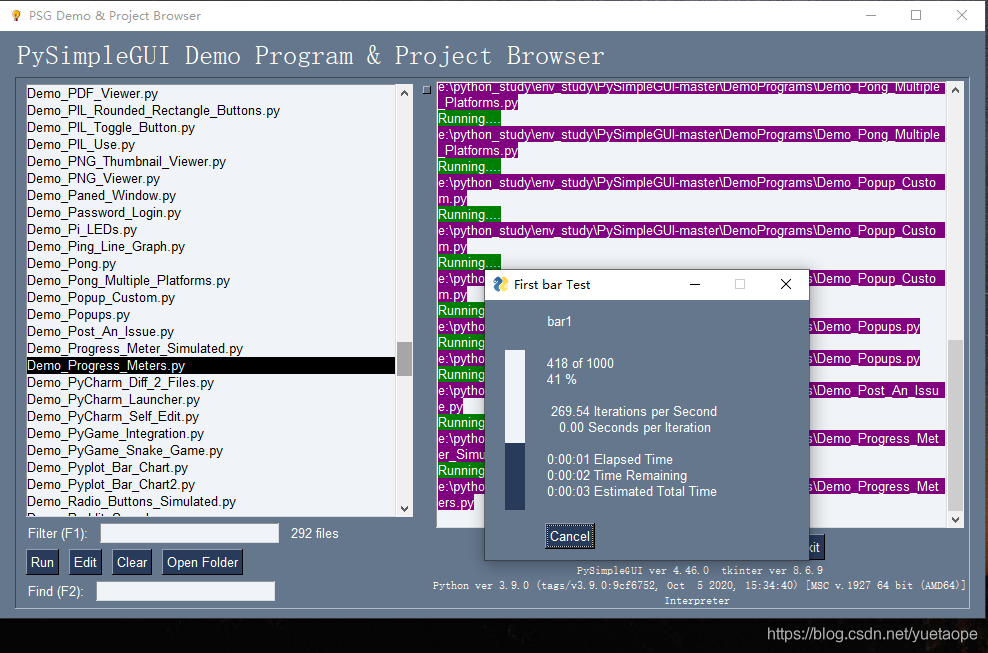The image size is (988, 653).
Task: Select Demo_PyCharm_Launcher.py
Action: [x=210, y=400]
